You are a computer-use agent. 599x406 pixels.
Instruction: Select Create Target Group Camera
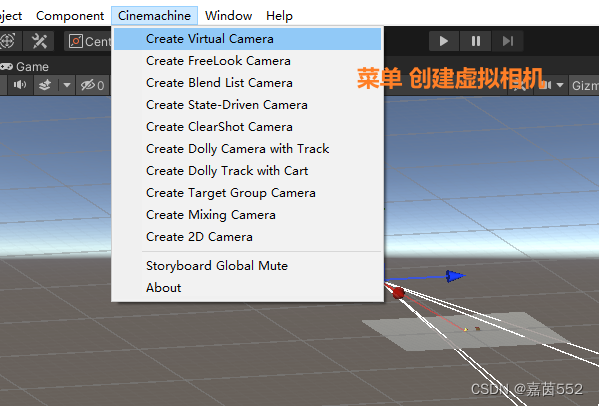(248, 193)
